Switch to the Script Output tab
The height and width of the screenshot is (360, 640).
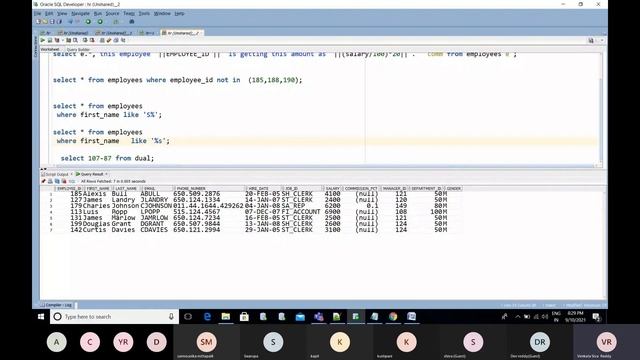pyautogui.click(x=56, y=174)
